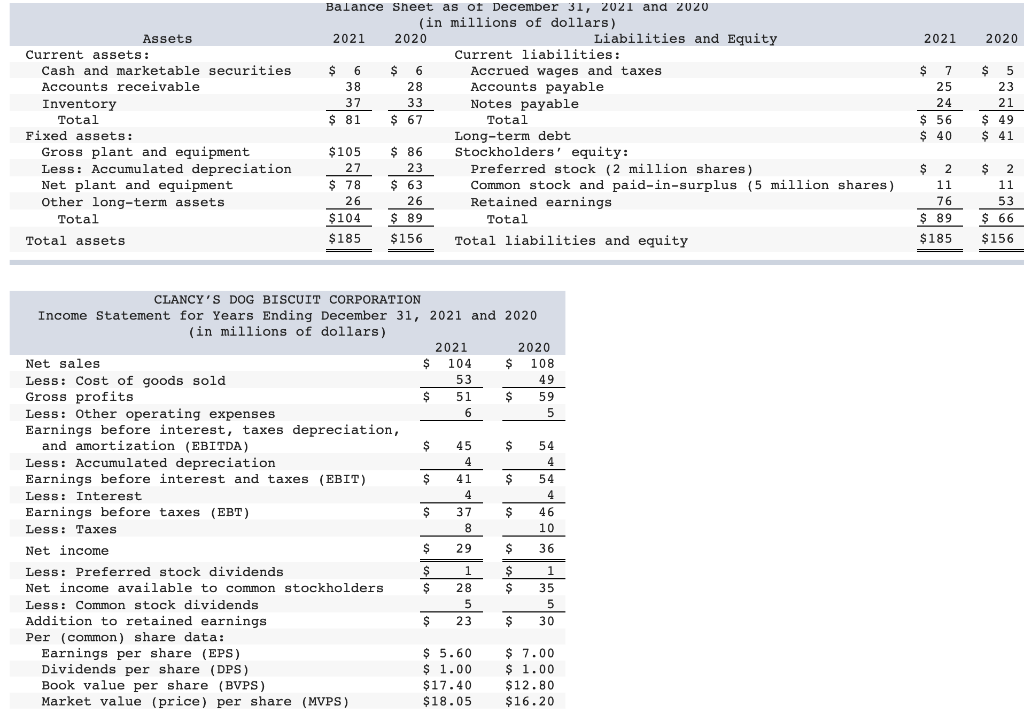Click the 'Accrued wages and taxes' label
The width and height of the screenshot is (1024, 714).
pyautogui.click(x=566, y=71)
